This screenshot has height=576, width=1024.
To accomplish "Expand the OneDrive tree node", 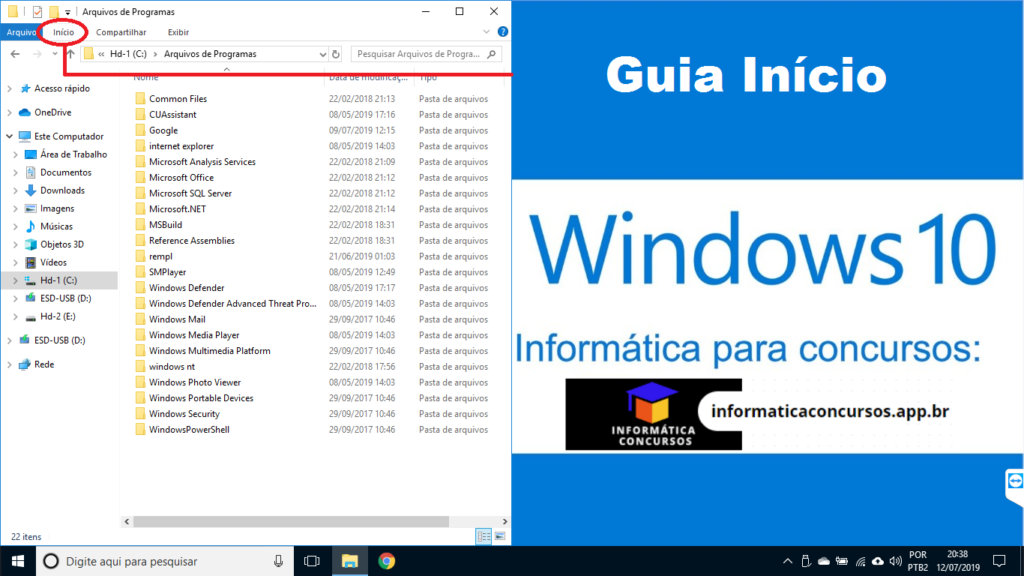I will [10, 112].
